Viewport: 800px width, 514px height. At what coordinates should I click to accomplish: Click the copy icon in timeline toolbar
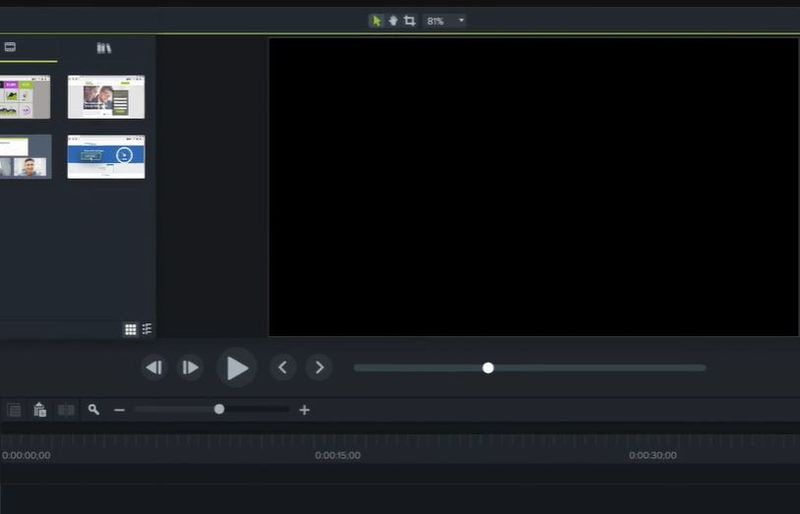tap(14, 410)
